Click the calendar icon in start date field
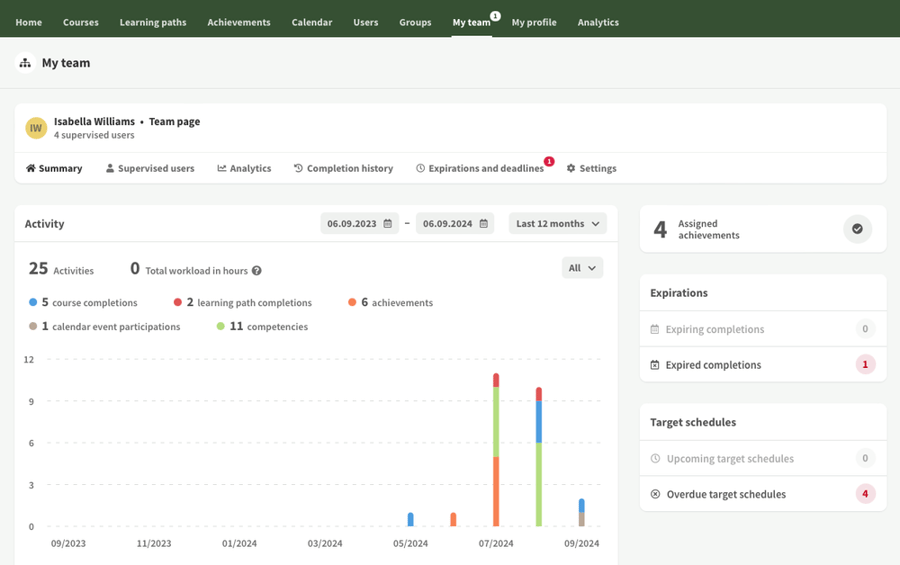 point(388,223)
